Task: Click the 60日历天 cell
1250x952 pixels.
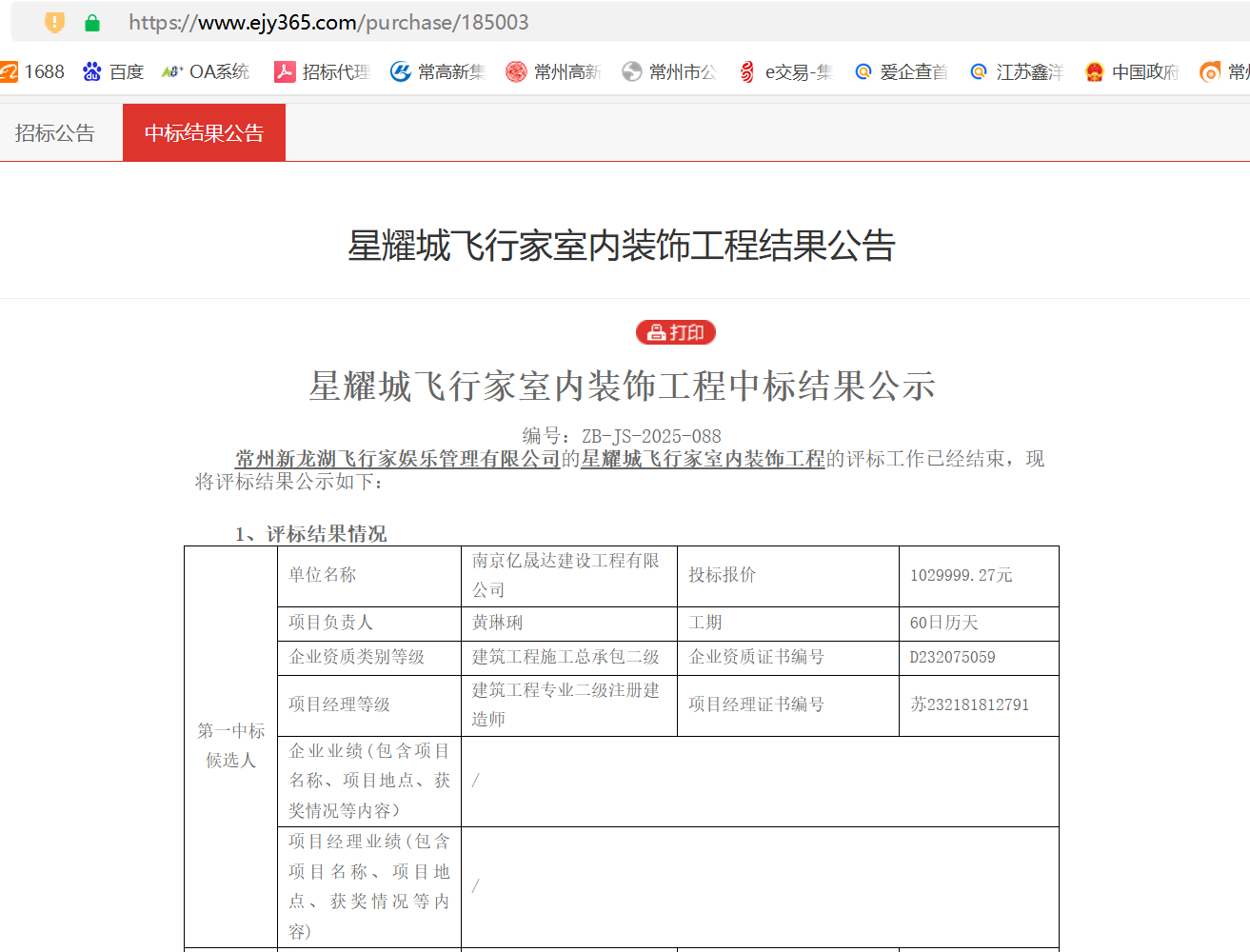Action: [979, 624]
